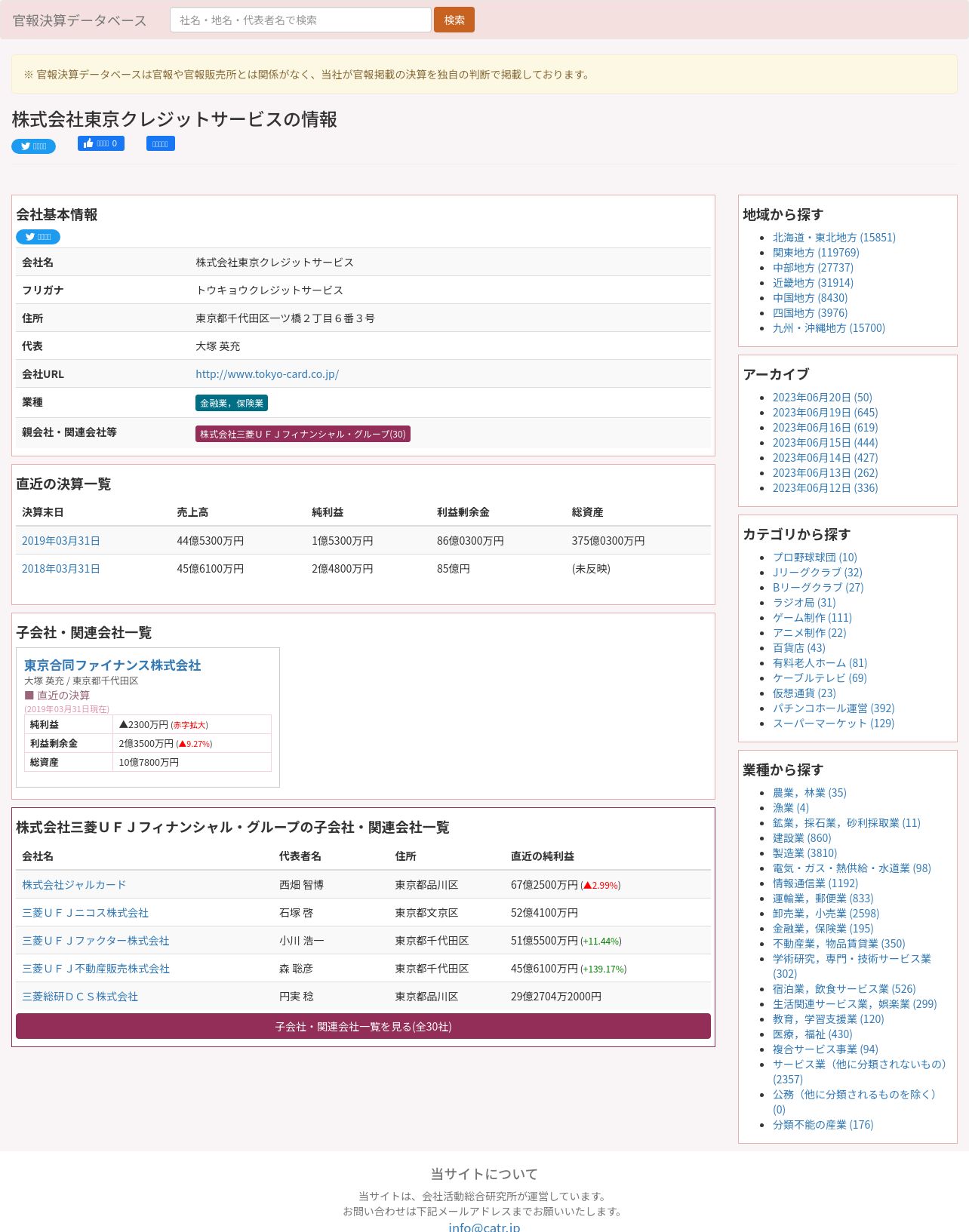Click 子会社・関連会社一覧を見る(全30社) button

pyautogui.click(x=363, y=1026)
